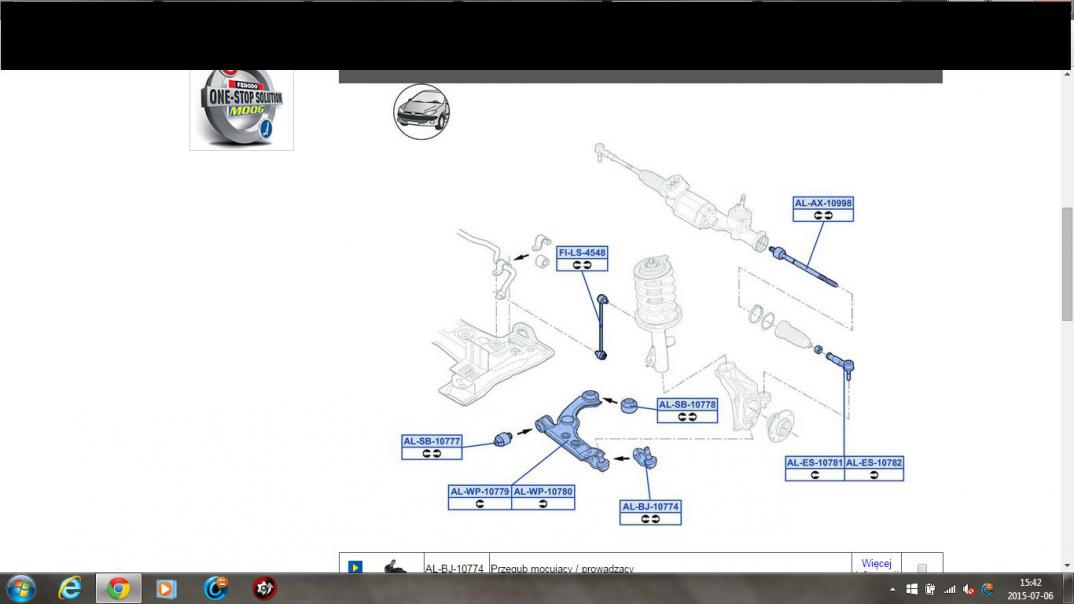
Task: Open blue swirl browser icon on taskbar
Action: click(216, 588)
